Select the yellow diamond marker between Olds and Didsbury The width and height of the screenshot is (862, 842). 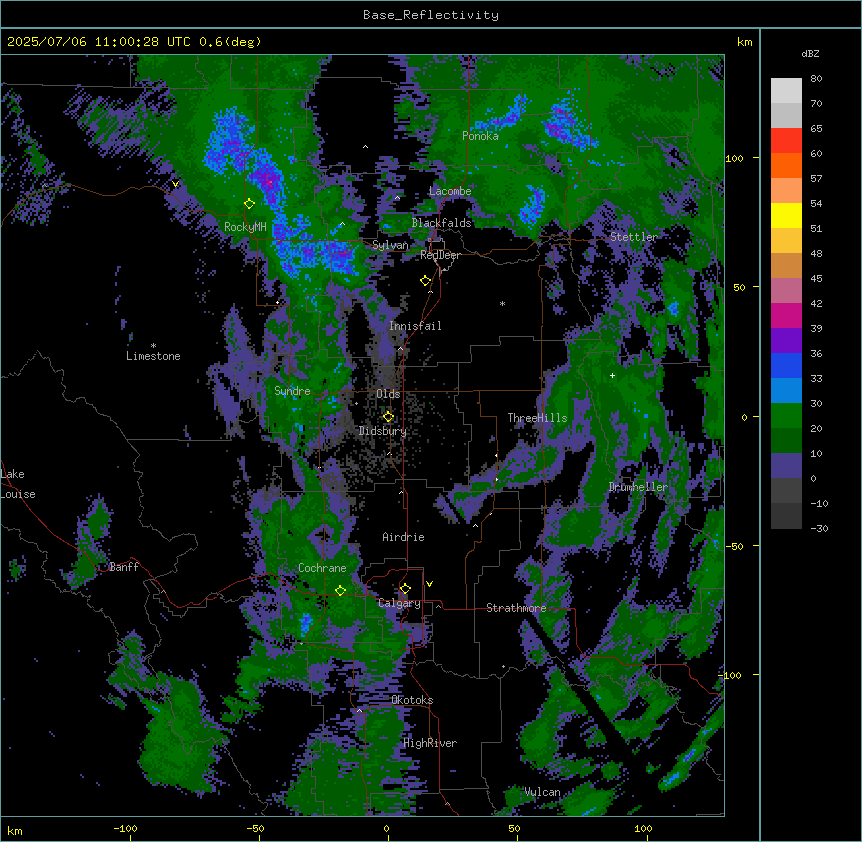tap(388, 417)
